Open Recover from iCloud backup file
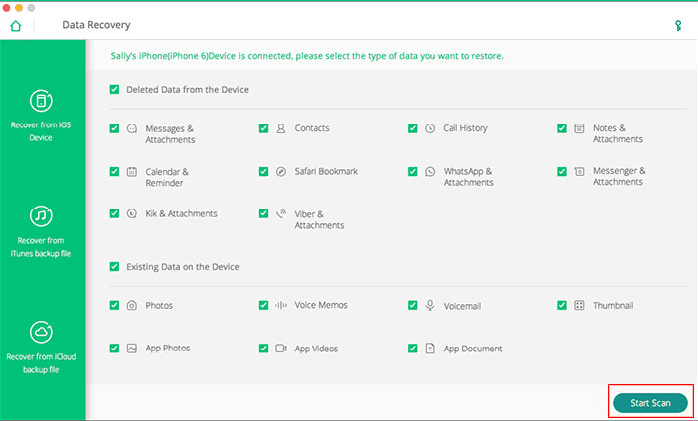The image size is (698, 421). coord(42,332)
